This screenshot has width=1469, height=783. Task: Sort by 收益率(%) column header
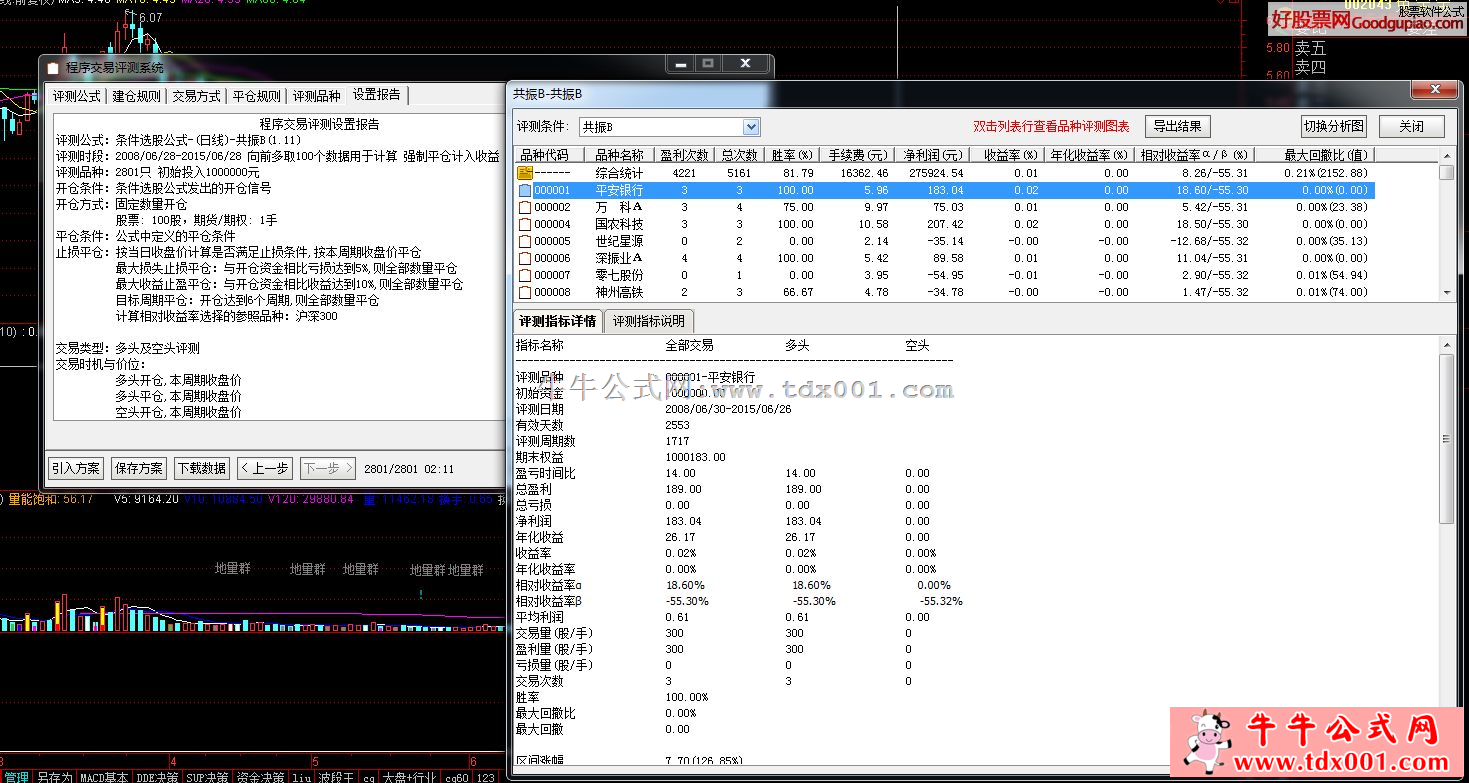1006,155
